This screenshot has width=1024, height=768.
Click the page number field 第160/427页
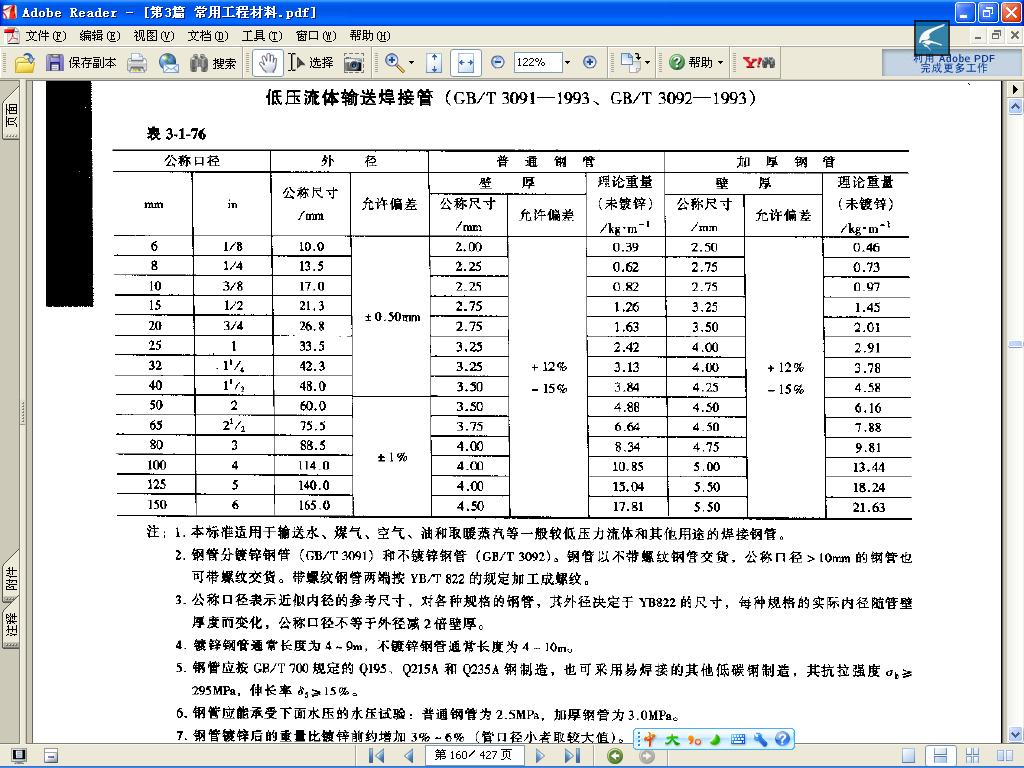click(x=474, y=756)
